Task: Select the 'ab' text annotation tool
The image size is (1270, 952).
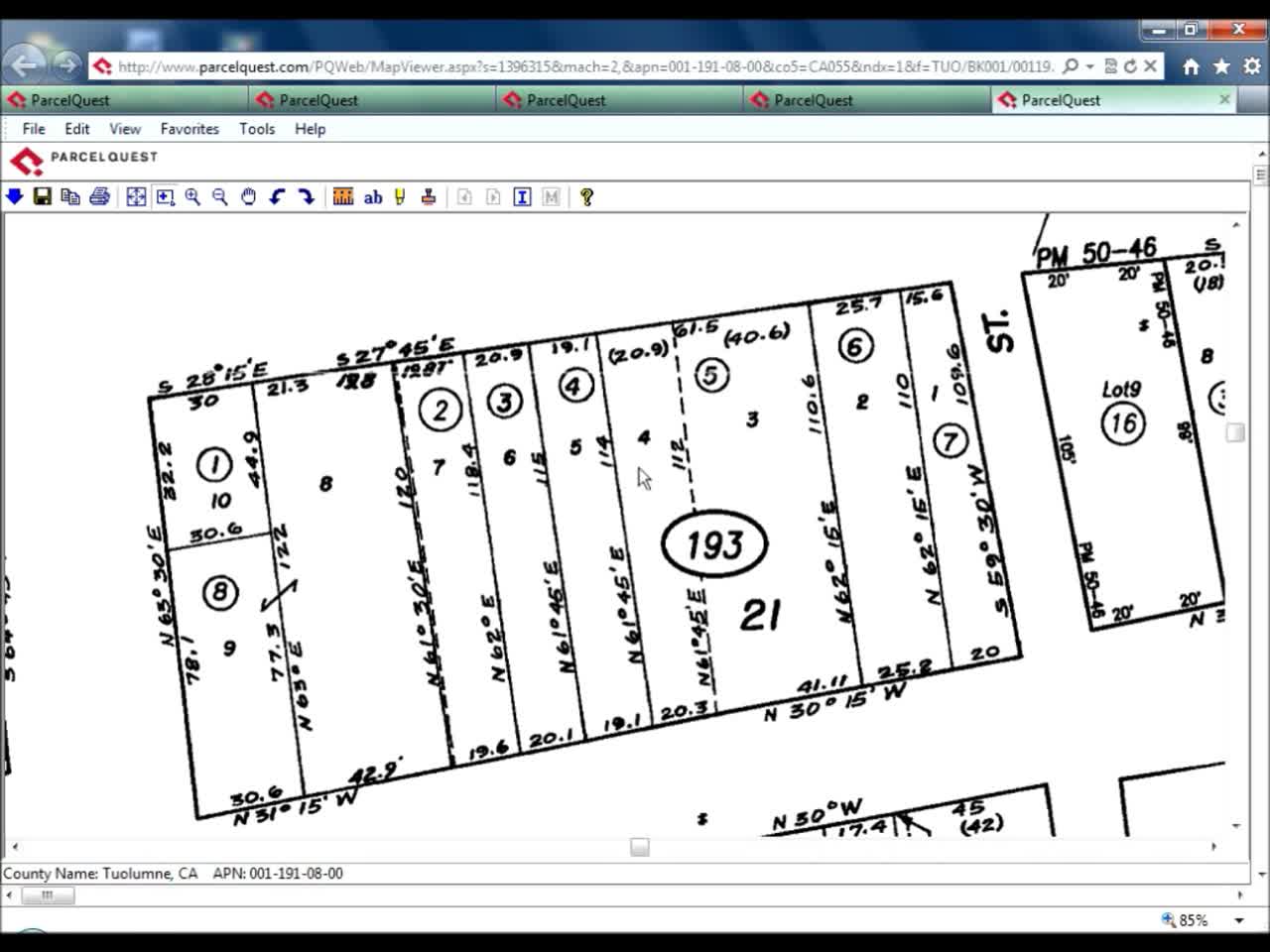Action: coord(373,196)
